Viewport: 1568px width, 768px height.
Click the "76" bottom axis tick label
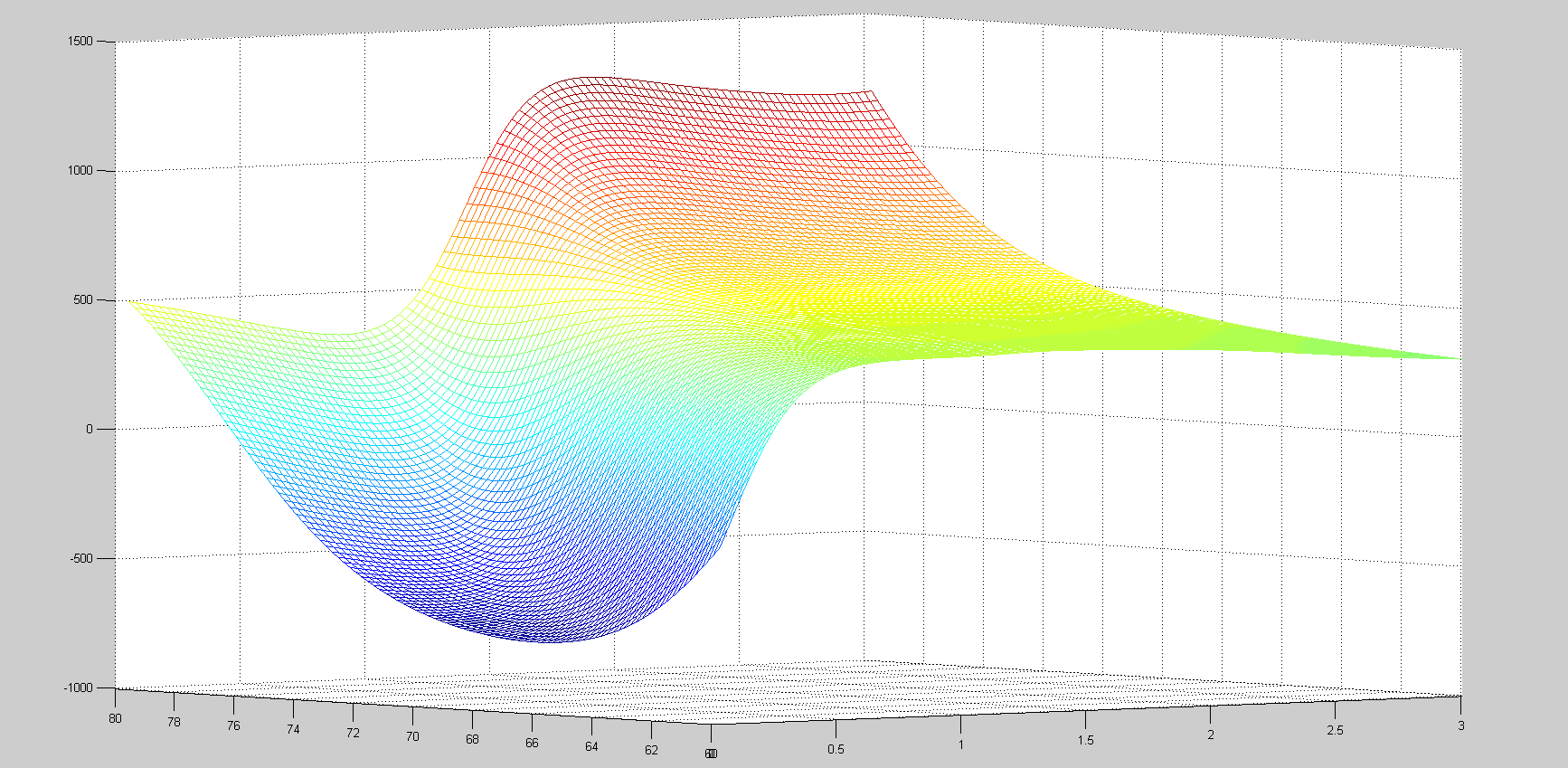pyautogui.click(x=233, y=726)
